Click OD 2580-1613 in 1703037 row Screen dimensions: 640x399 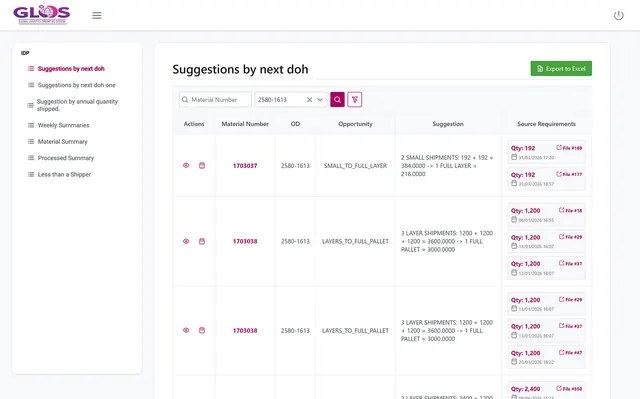coord(295,166)
